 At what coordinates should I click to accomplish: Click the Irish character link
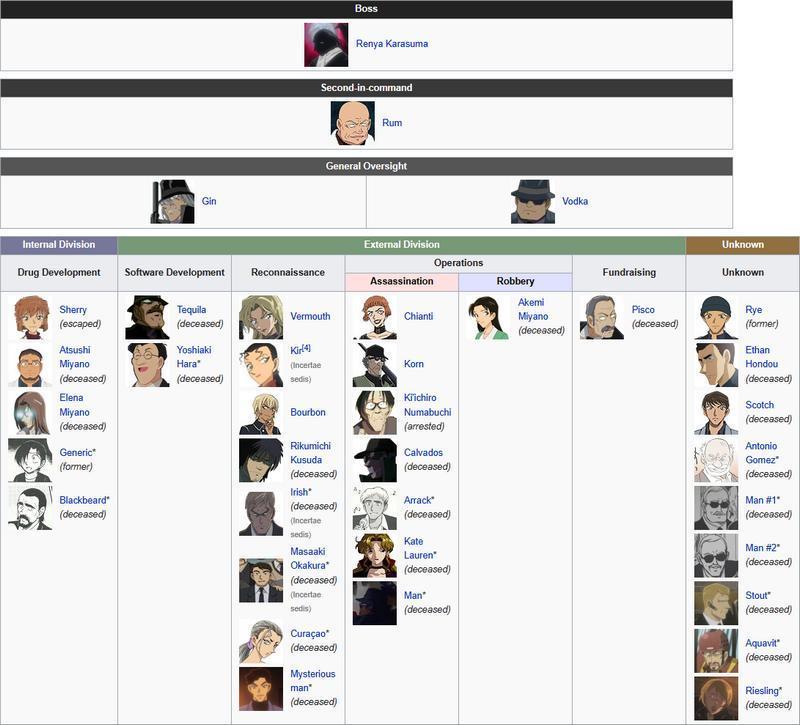coord(299,492)
